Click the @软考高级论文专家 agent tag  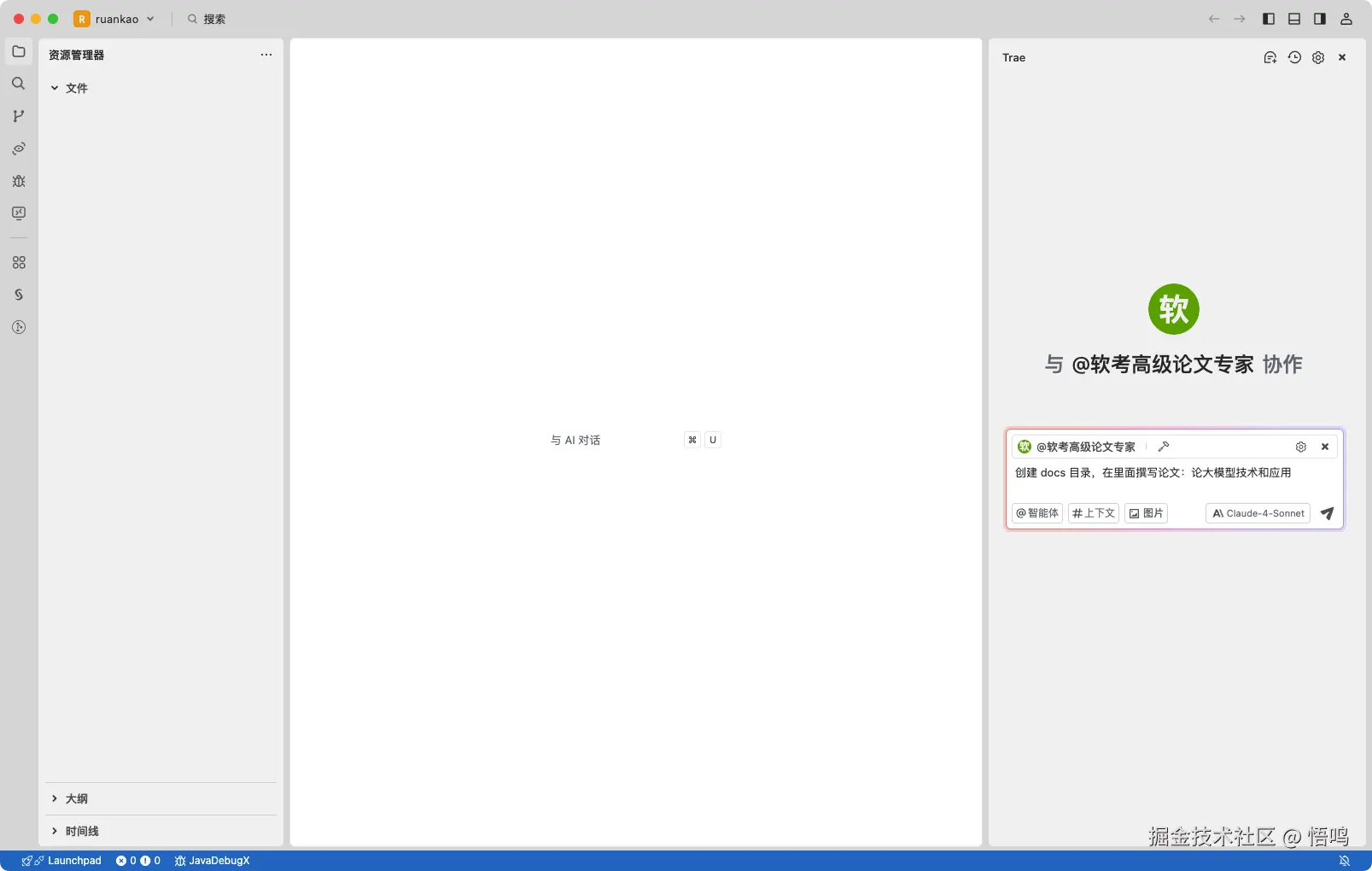1077,447
